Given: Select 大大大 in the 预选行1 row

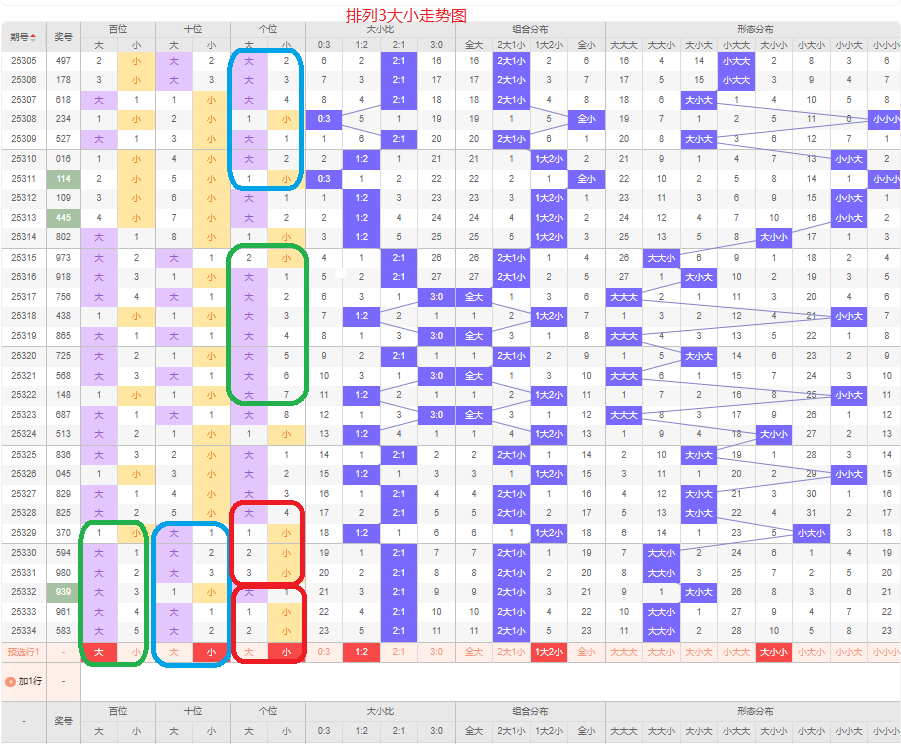Looking at the screenshot, I should pyautogui.click(x=624, y=652).
